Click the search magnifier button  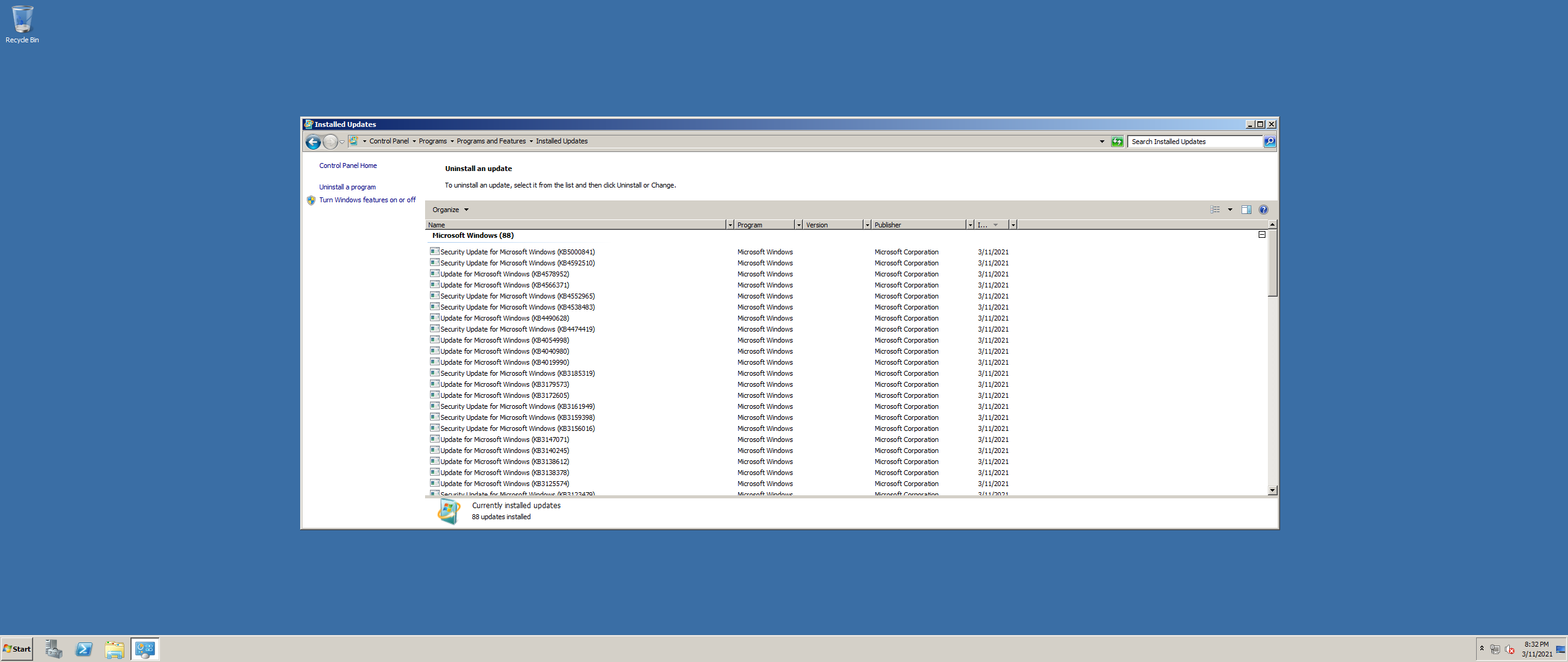(x=1270, y=142)
